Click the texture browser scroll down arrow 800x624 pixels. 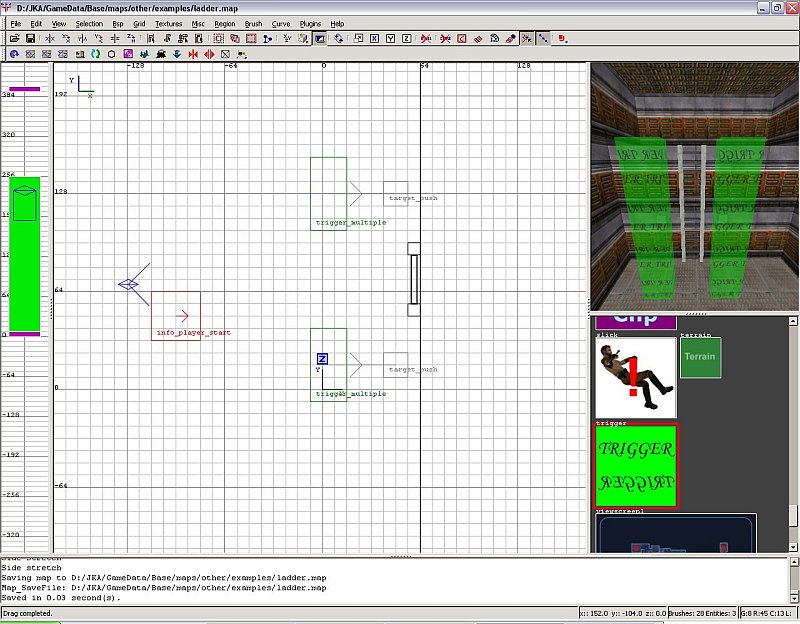(x=794, y=546)
